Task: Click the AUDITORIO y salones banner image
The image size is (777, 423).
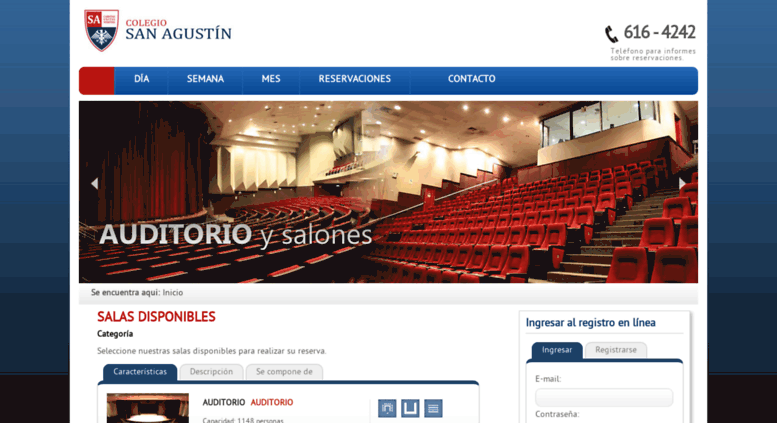Action: coord(388,192)
